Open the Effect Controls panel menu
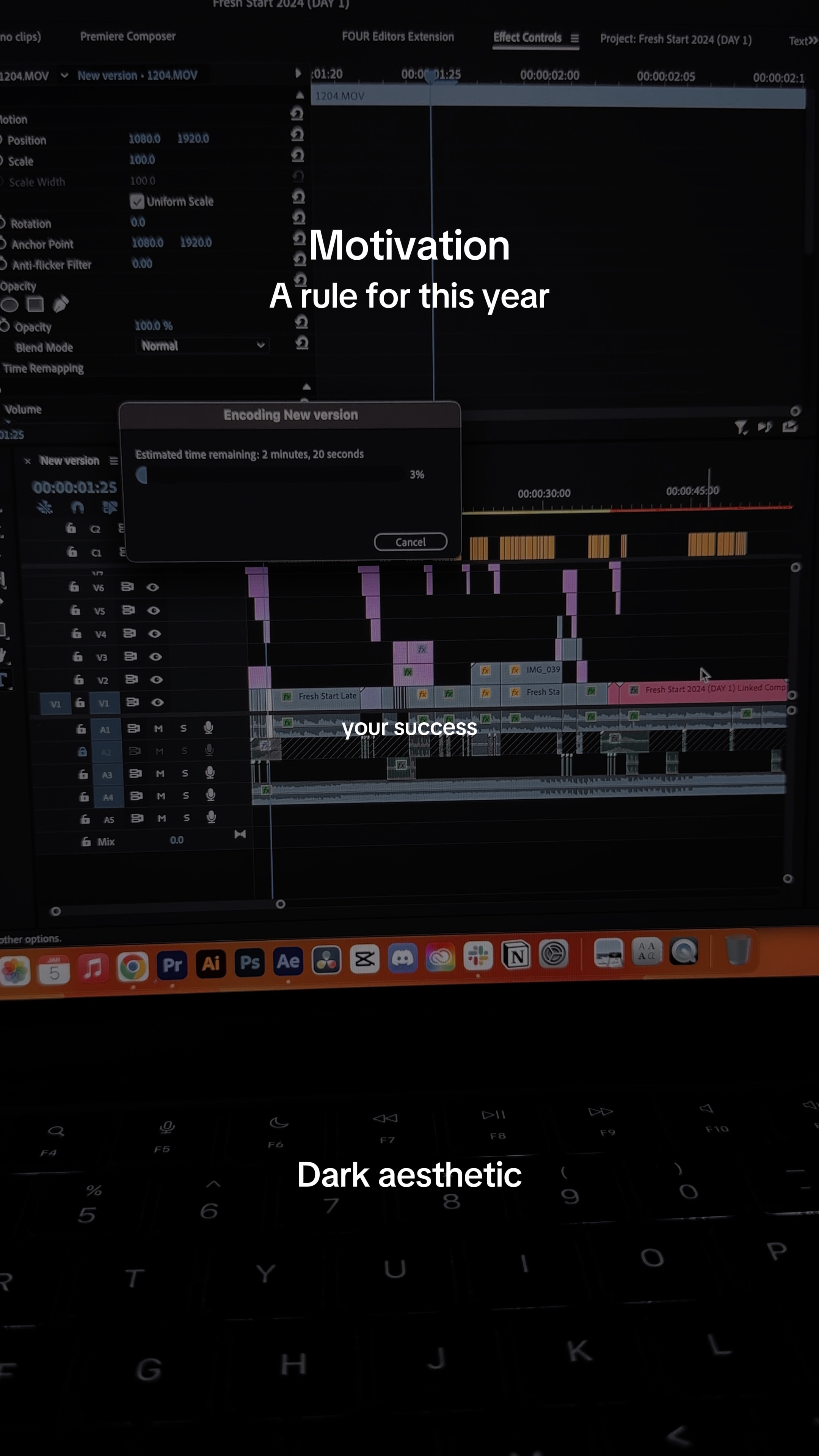 (x=574, y=38)
